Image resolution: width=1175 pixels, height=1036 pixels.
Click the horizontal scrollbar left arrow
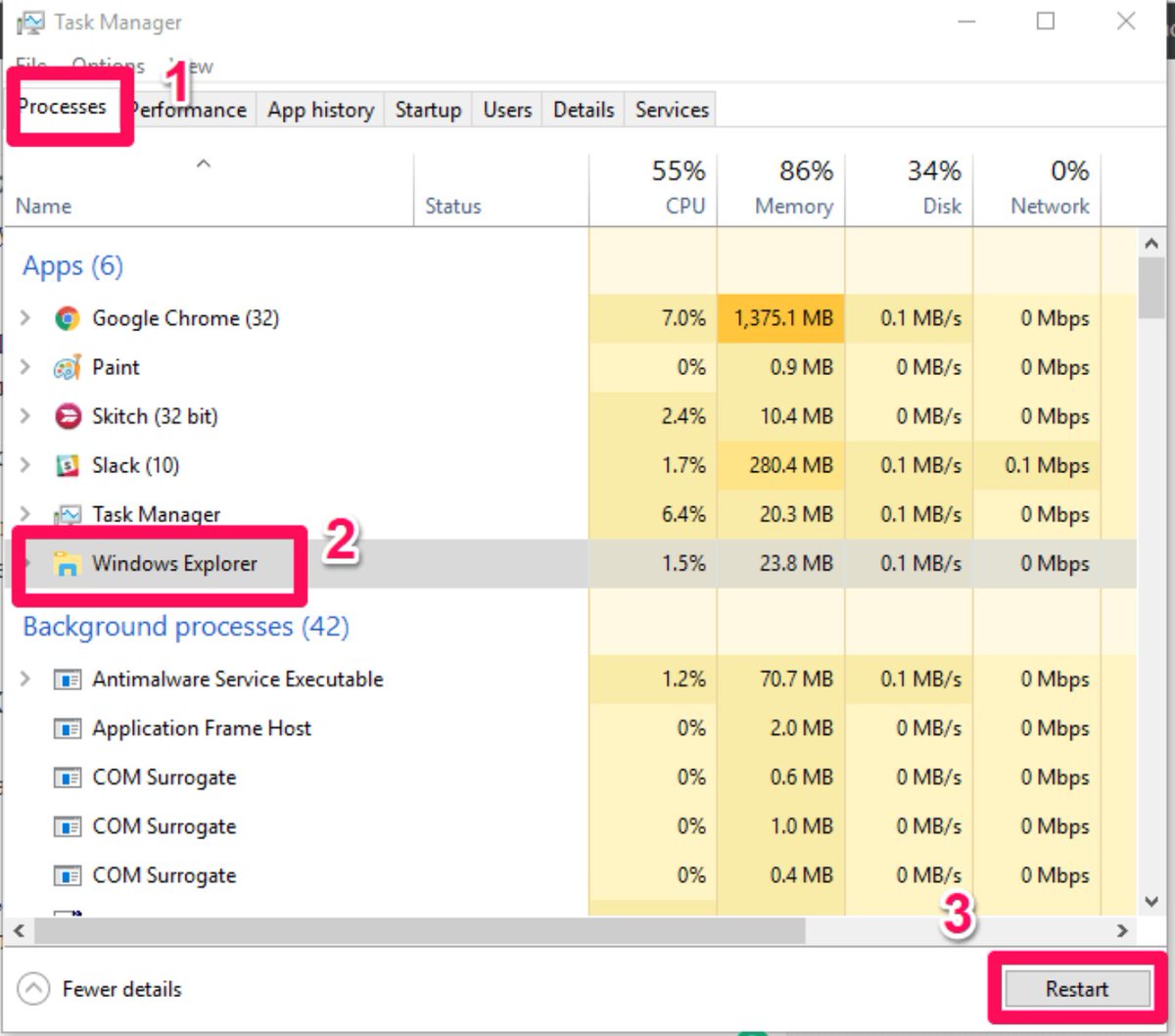(x=19, y=930)
